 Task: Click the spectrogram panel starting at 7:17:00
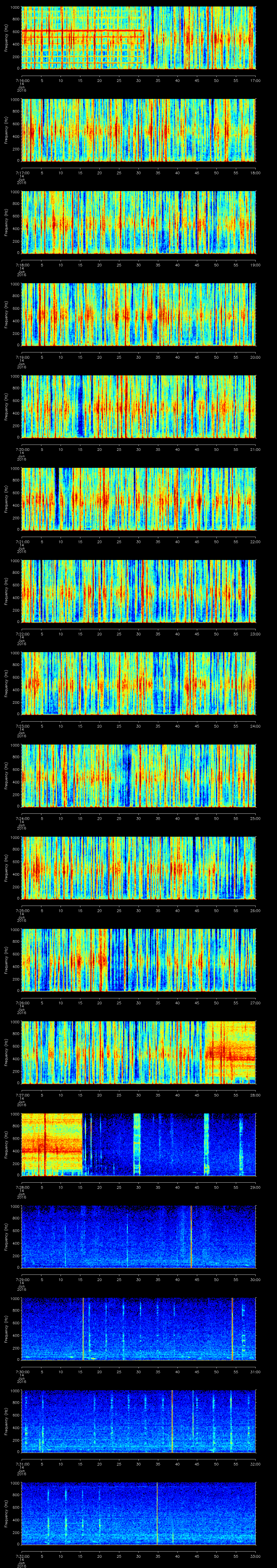click(x=139, y=130)
